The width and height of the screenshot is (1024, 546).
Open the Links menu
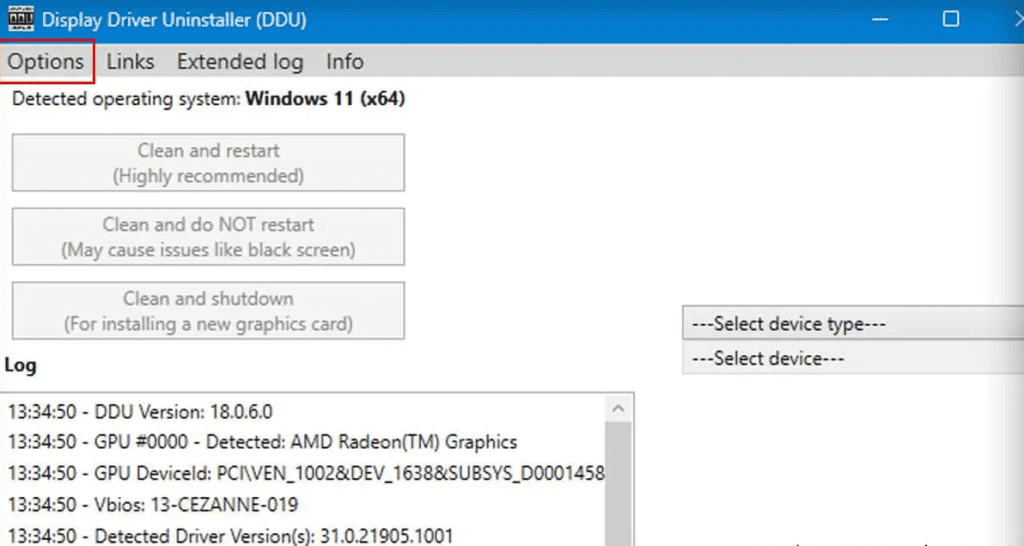(x=130, y=62)
